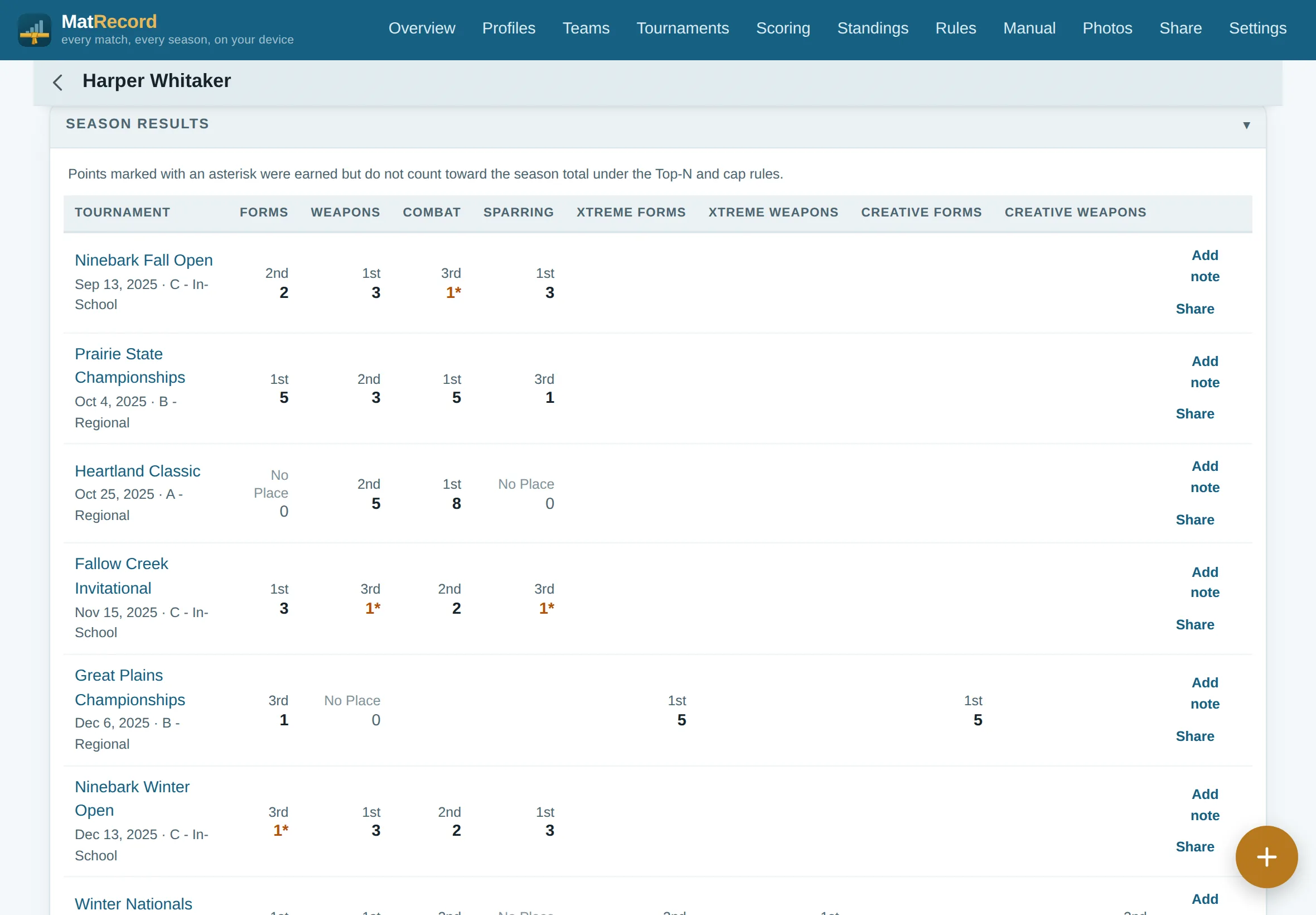
Task: Click the Sep 13, 2025 date line
Action: 142,294
